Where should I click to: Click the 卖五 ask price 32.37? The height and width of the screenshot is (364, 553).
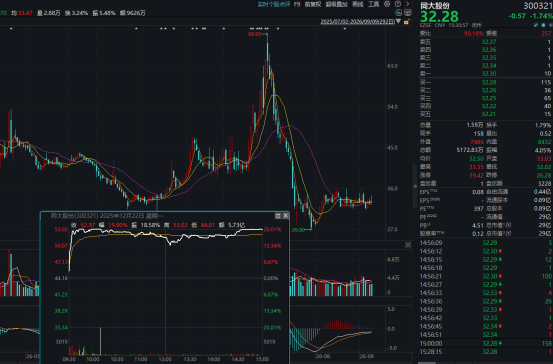[x=489, y=42]
